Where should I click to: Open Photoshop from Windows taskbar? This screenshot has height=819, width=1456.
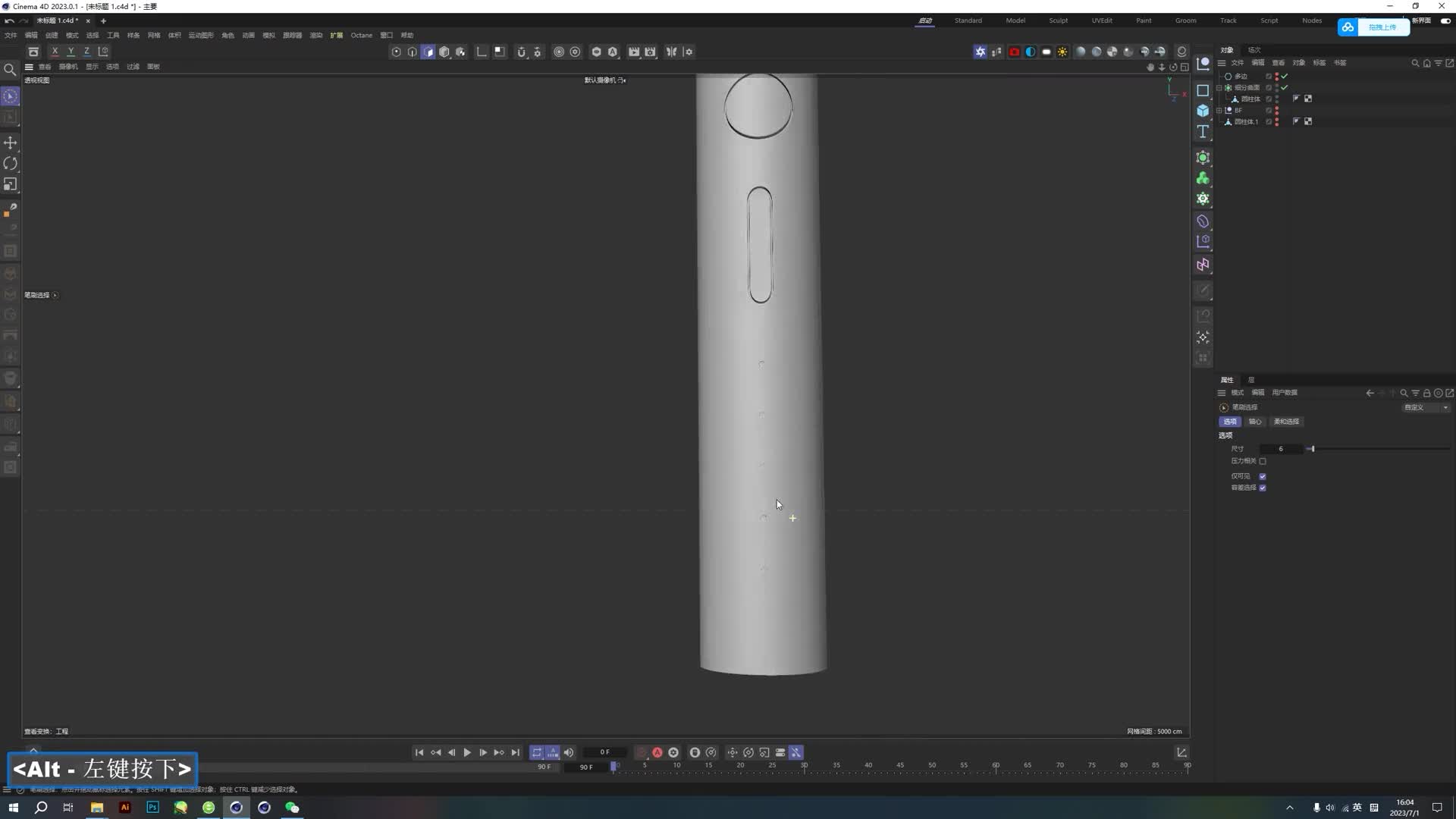click(x=152, y=808)
